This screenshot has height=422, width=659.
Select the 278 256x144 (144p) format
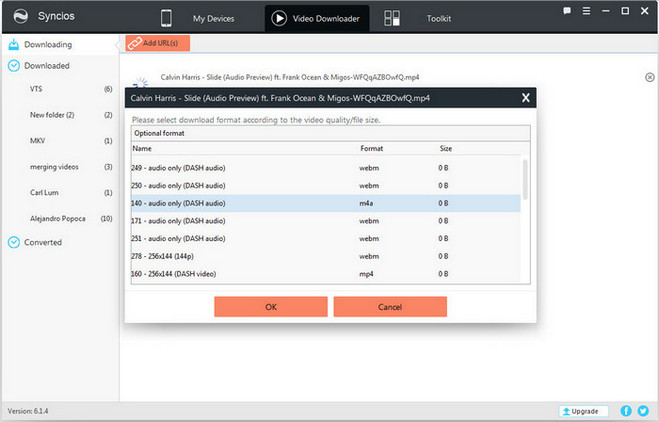point(326,256)
